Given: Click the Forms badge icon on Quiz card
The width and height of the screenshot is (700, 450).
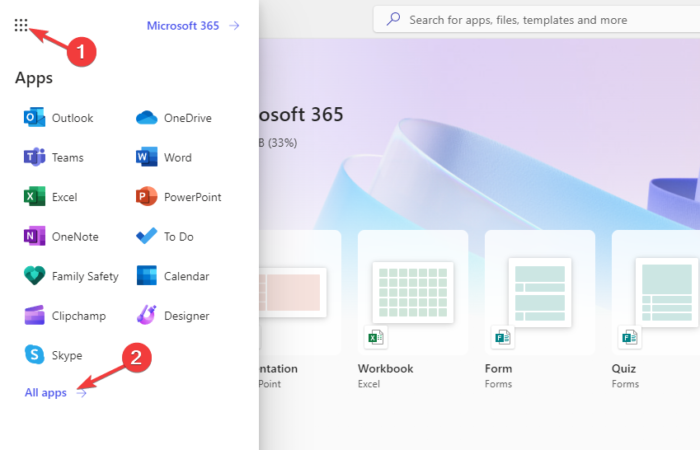Looking at the screenshot, I should click(629, 337).
